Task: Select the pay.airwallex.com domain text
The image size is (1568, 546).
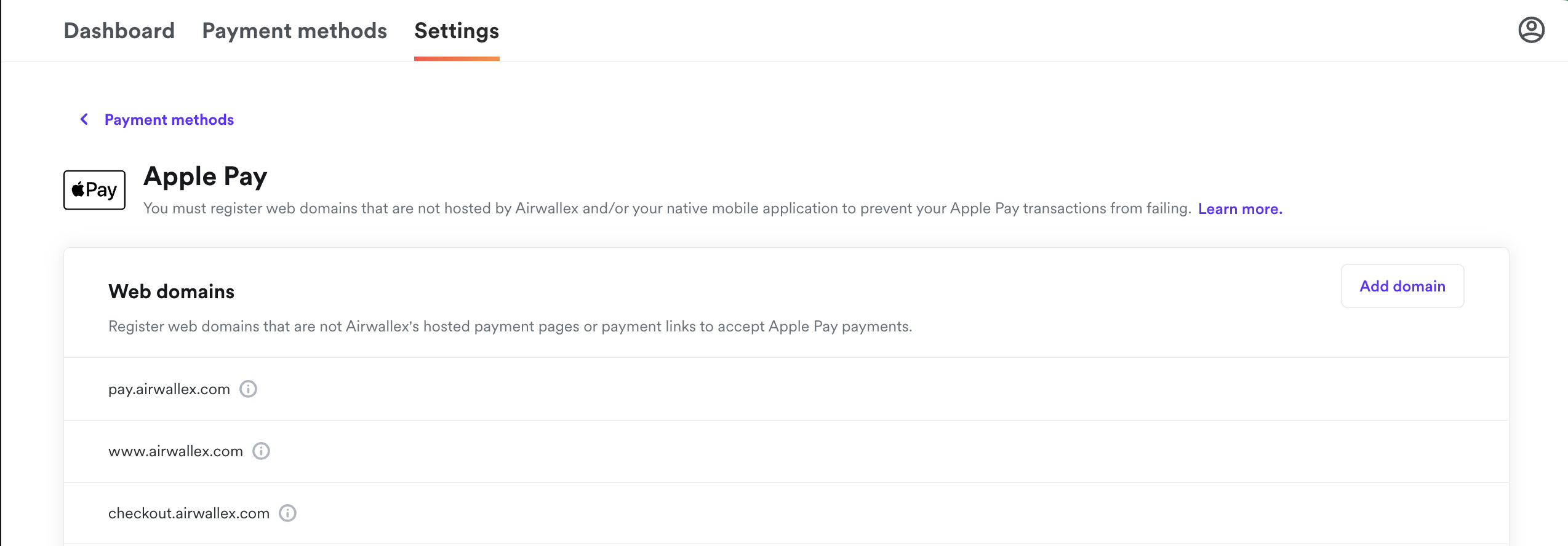Action: [x=169, y=389]
